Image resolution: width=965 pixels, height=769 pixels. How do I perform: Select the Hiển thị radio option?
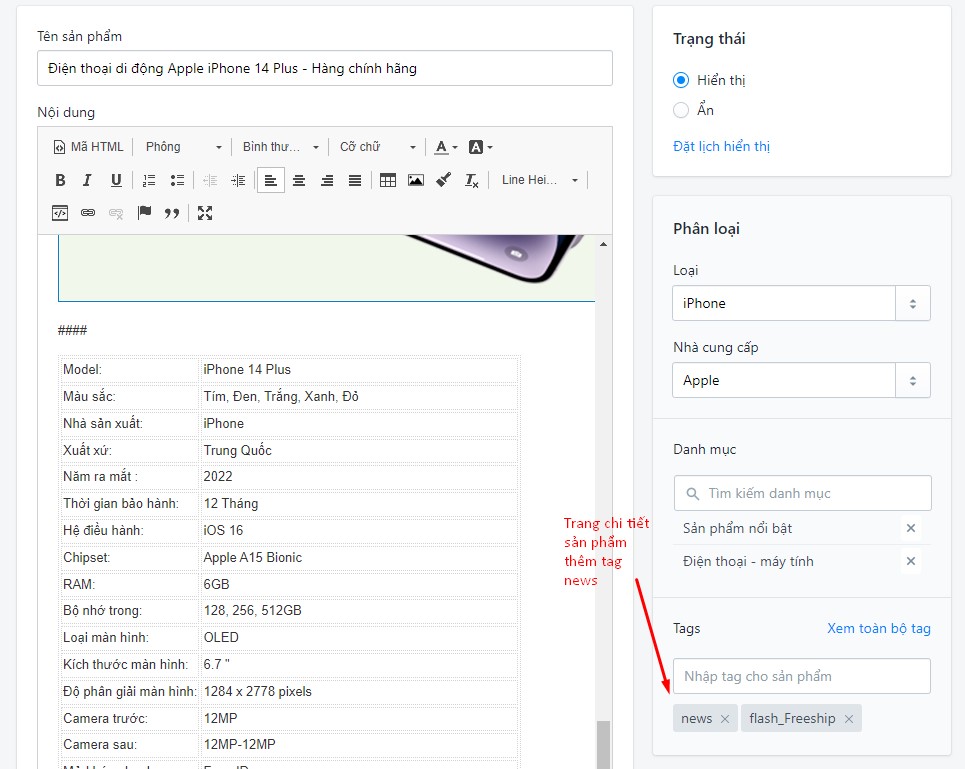[681, 80]
